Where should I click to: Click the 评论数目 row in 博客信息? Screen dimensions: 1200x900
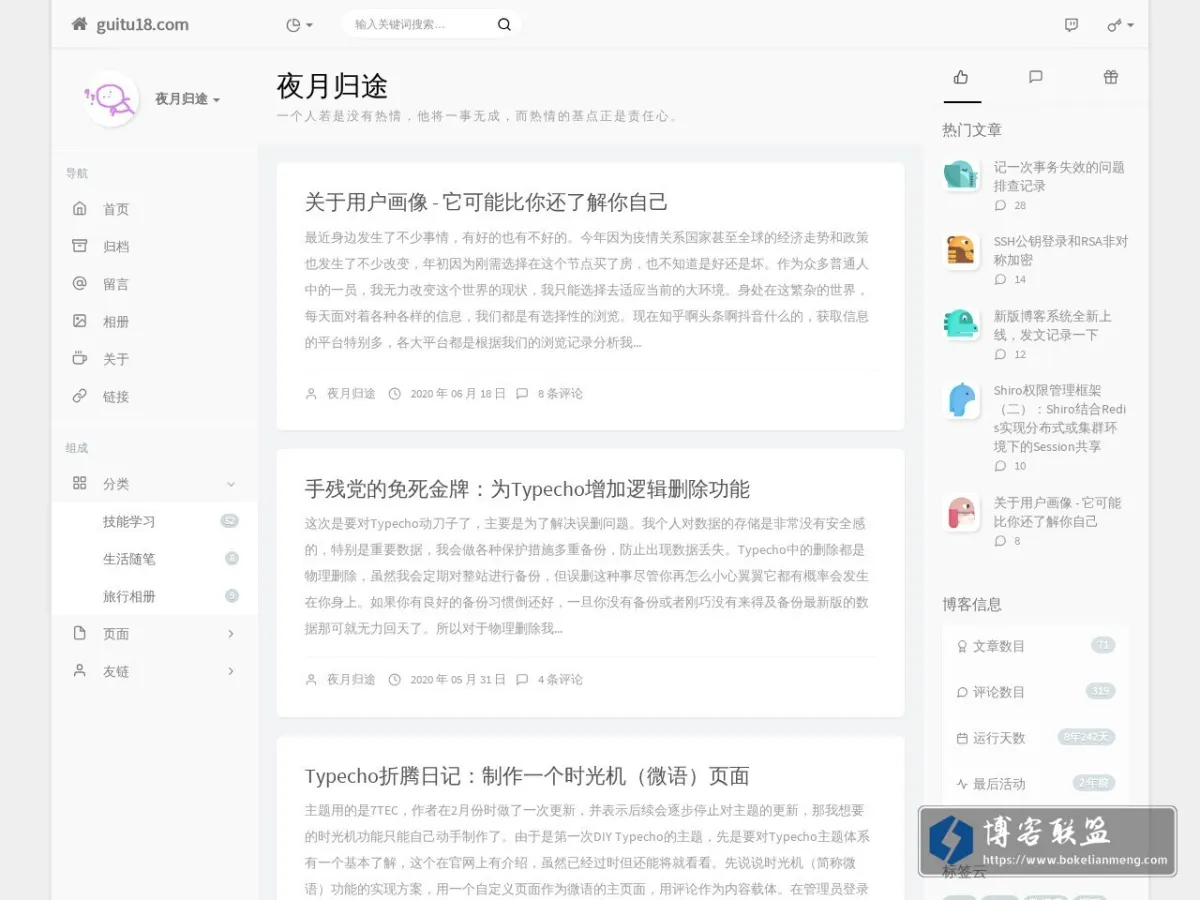(1036, 692)
